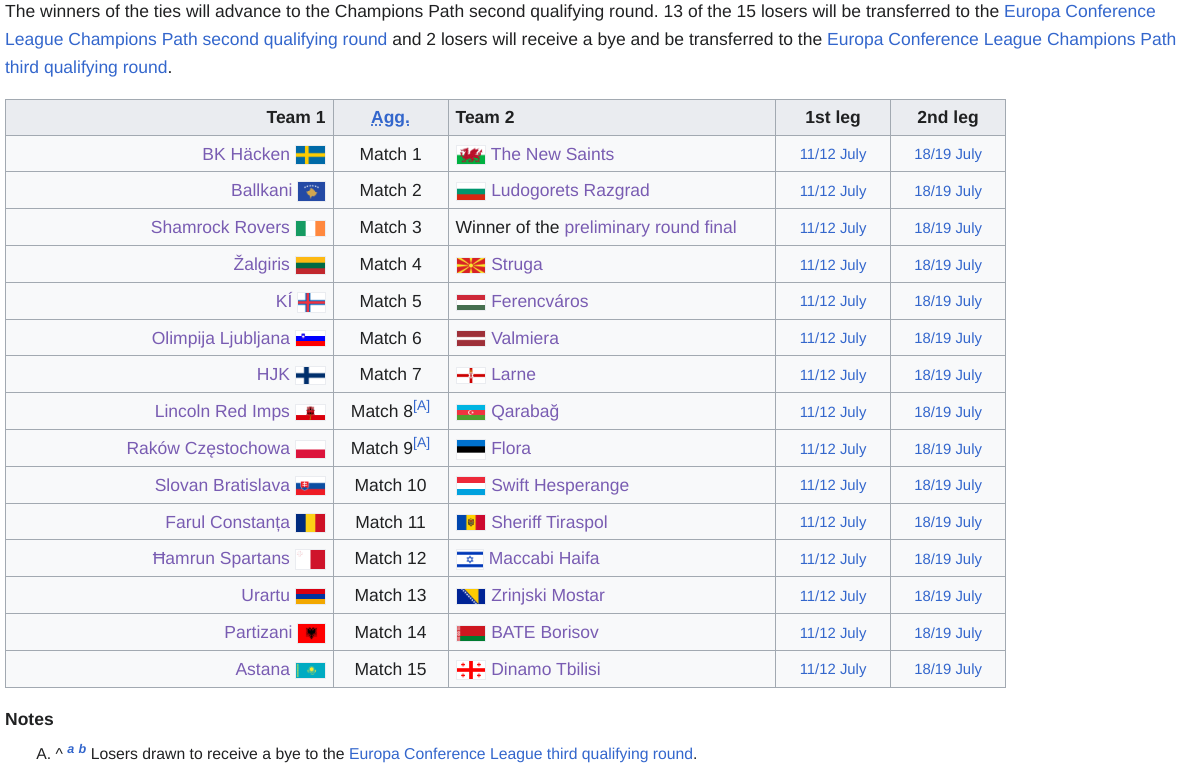The image size is (1180, 774).
Task: Click footnote A next to Match 8
Action: [x=421, y=406]
